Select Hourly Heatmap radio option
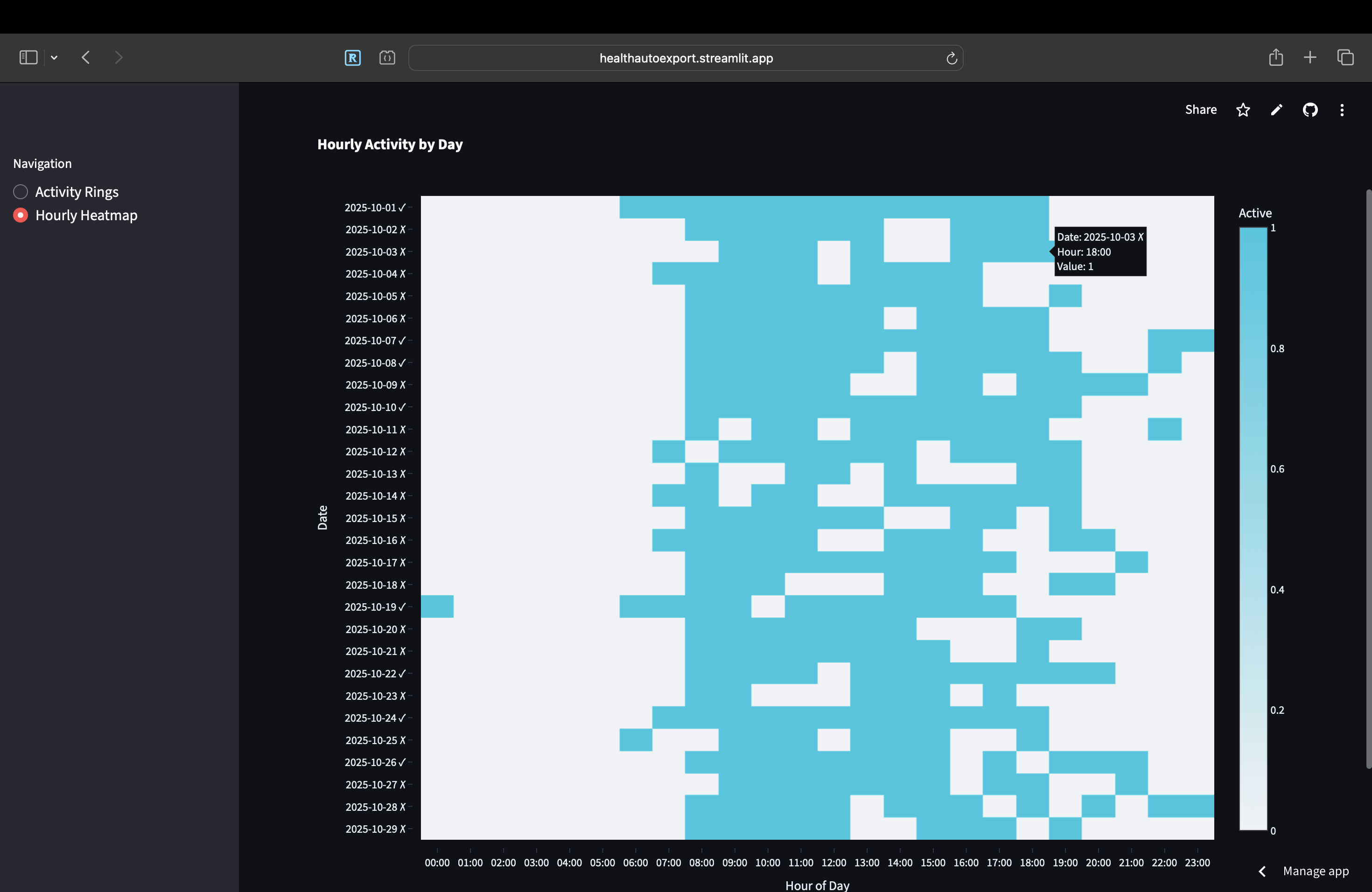The height and width of the screenshot is (892, 1372). [21, 216]
